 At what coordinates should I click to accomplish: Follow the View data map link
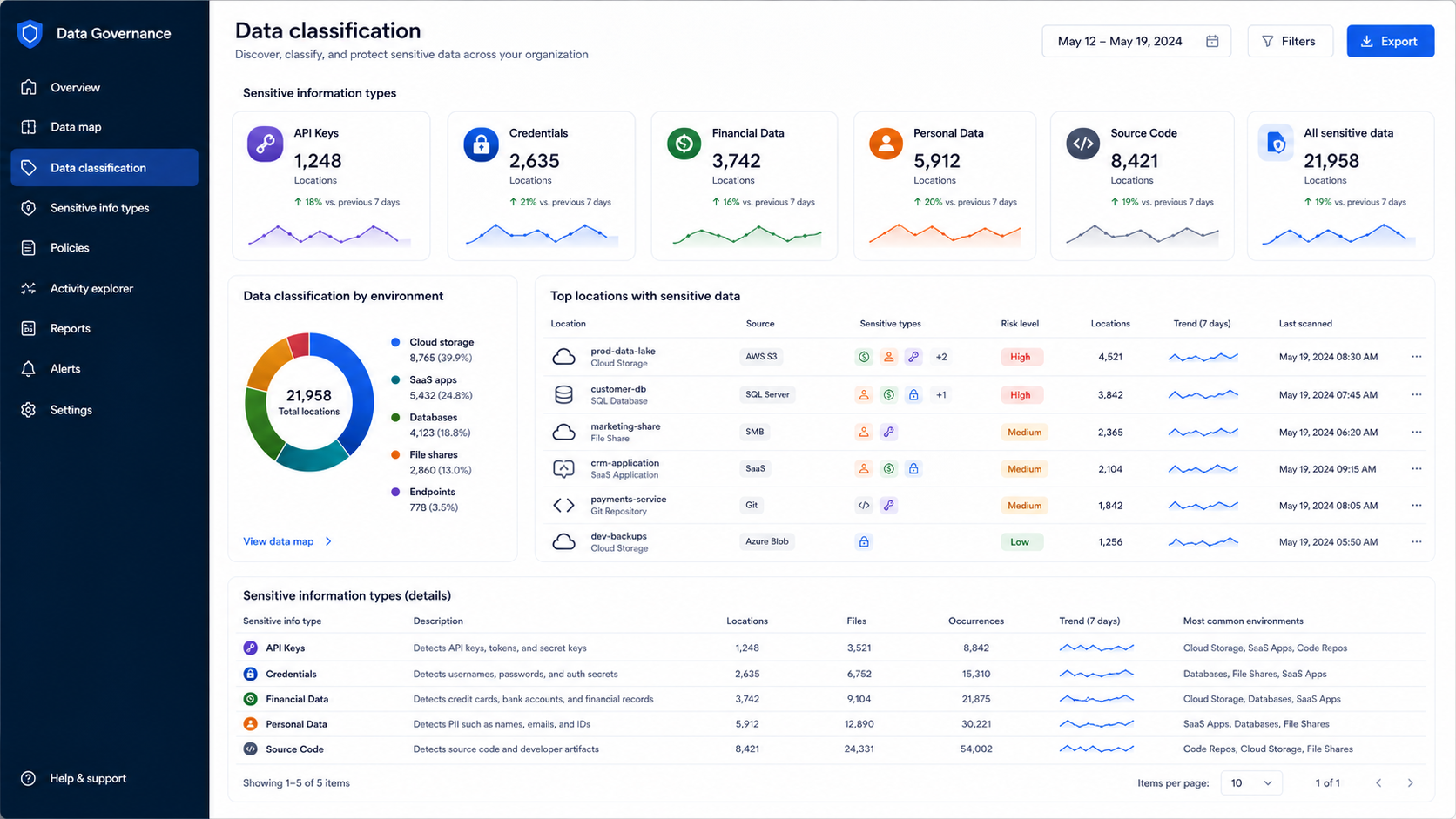pyautogui.click(x=278, y=541)
